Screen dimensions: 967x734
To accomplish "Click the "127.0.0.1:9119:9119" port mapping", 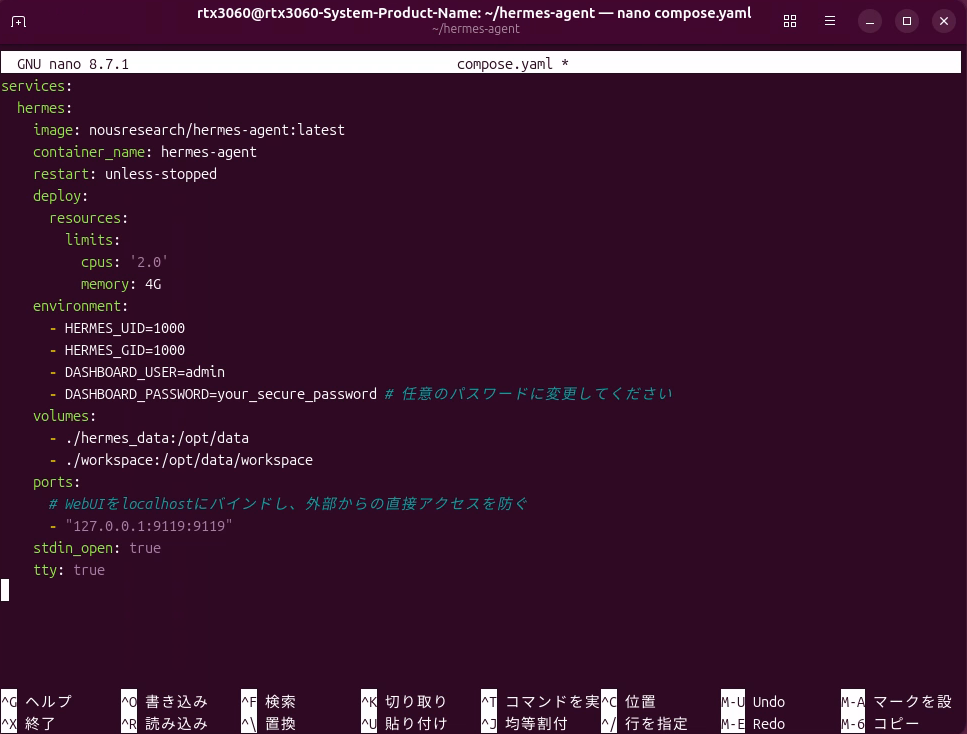I will point(149,526).
